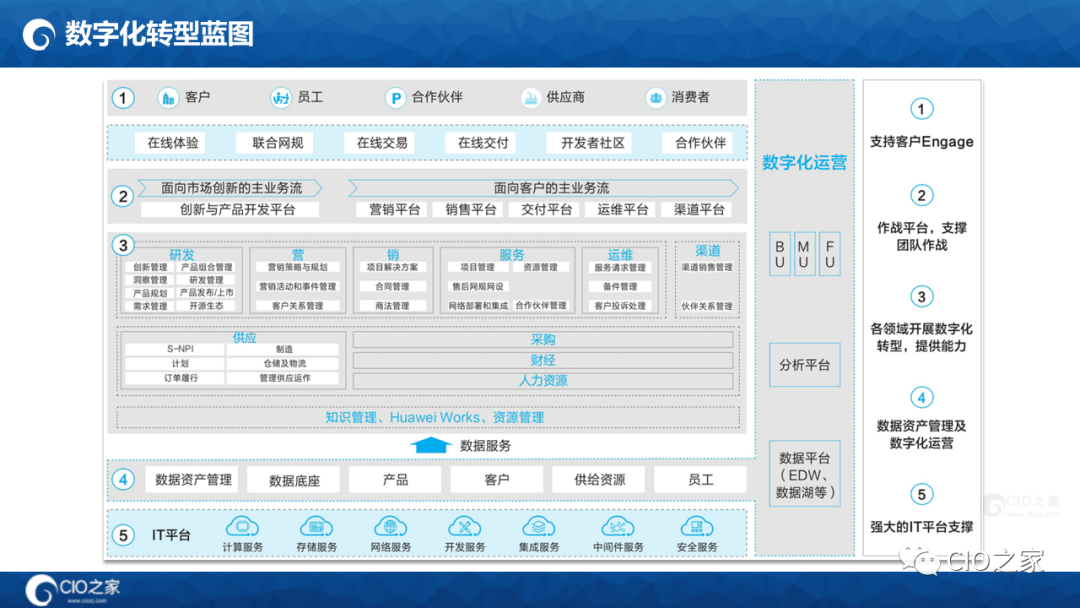Select the 消费者 icon

point(656,97)
